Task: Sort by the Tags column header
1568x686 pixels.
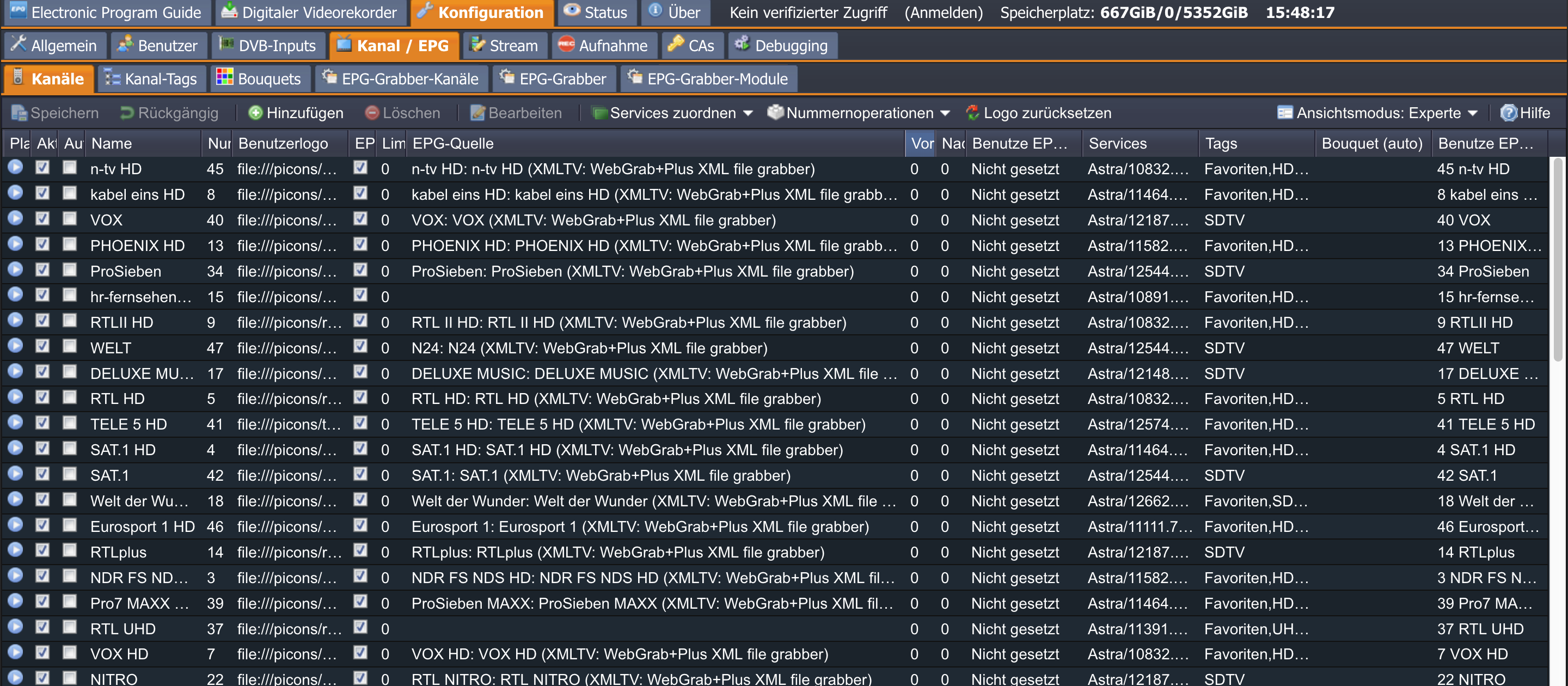Action: (1257, 144)
